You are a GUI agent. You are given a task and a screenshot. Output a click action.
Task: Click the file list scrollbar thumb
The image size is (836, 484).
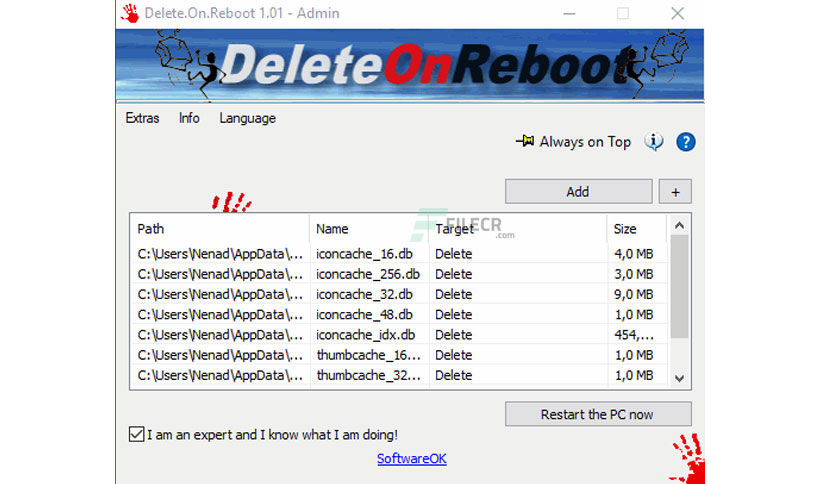coord(679,286)
